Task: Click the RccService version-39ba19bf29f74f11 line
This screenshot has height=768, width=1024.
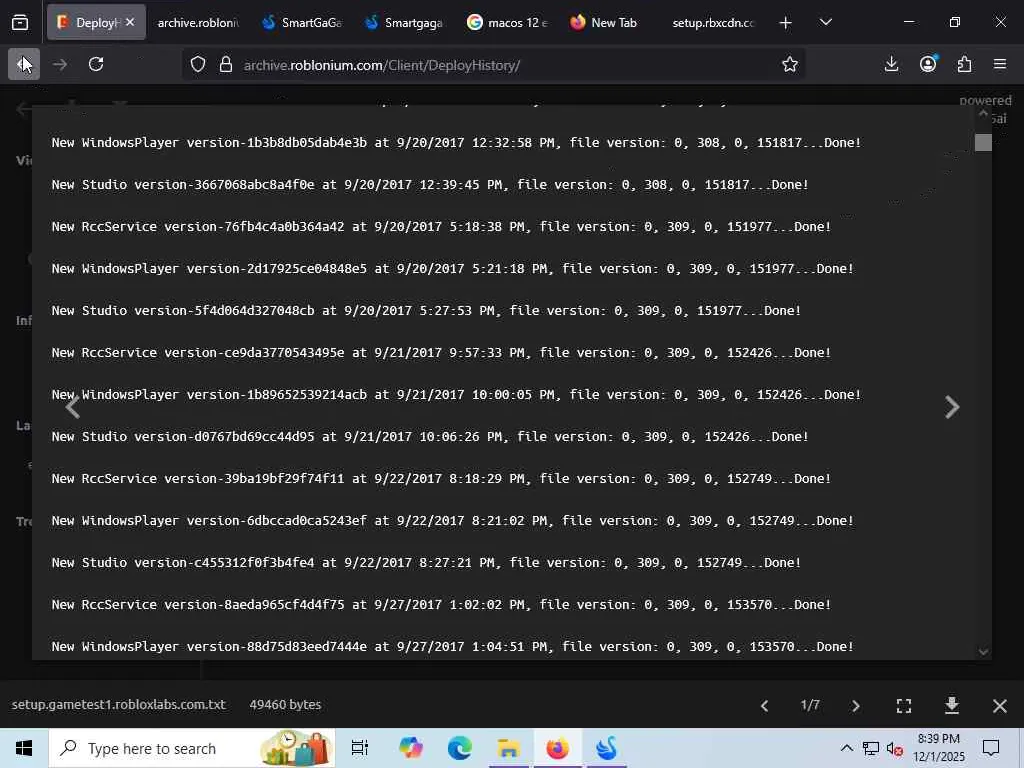Action: coord(441,479)
